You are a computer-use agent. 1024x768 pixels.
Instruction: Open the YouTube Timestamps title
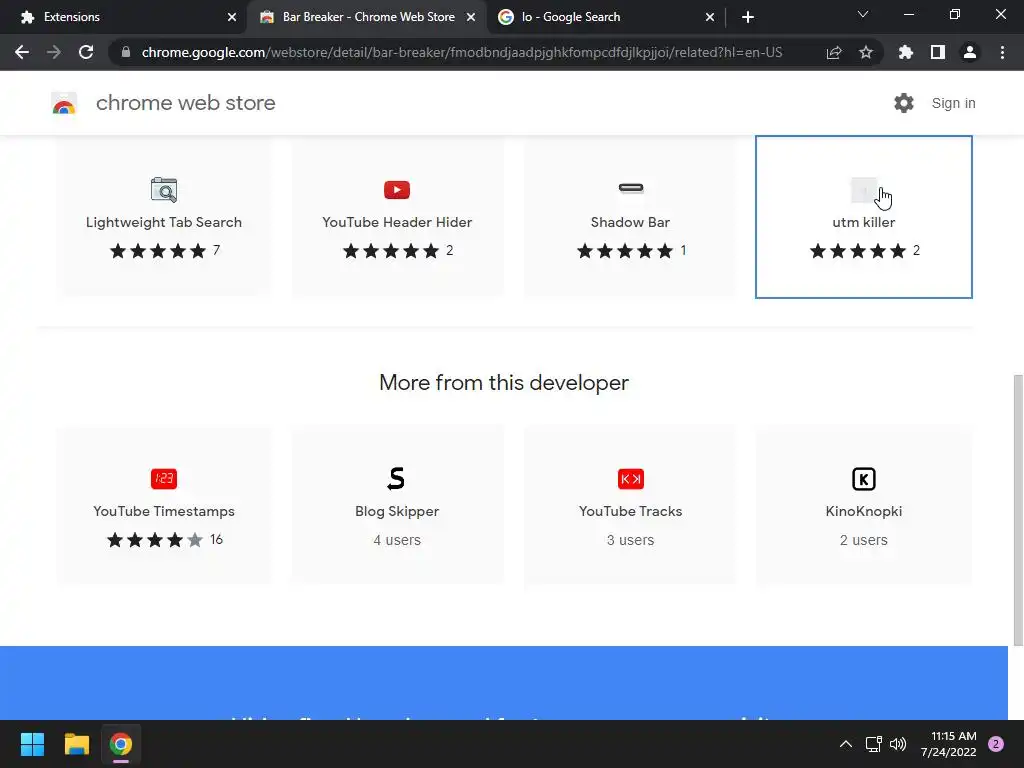coord(164,511)
